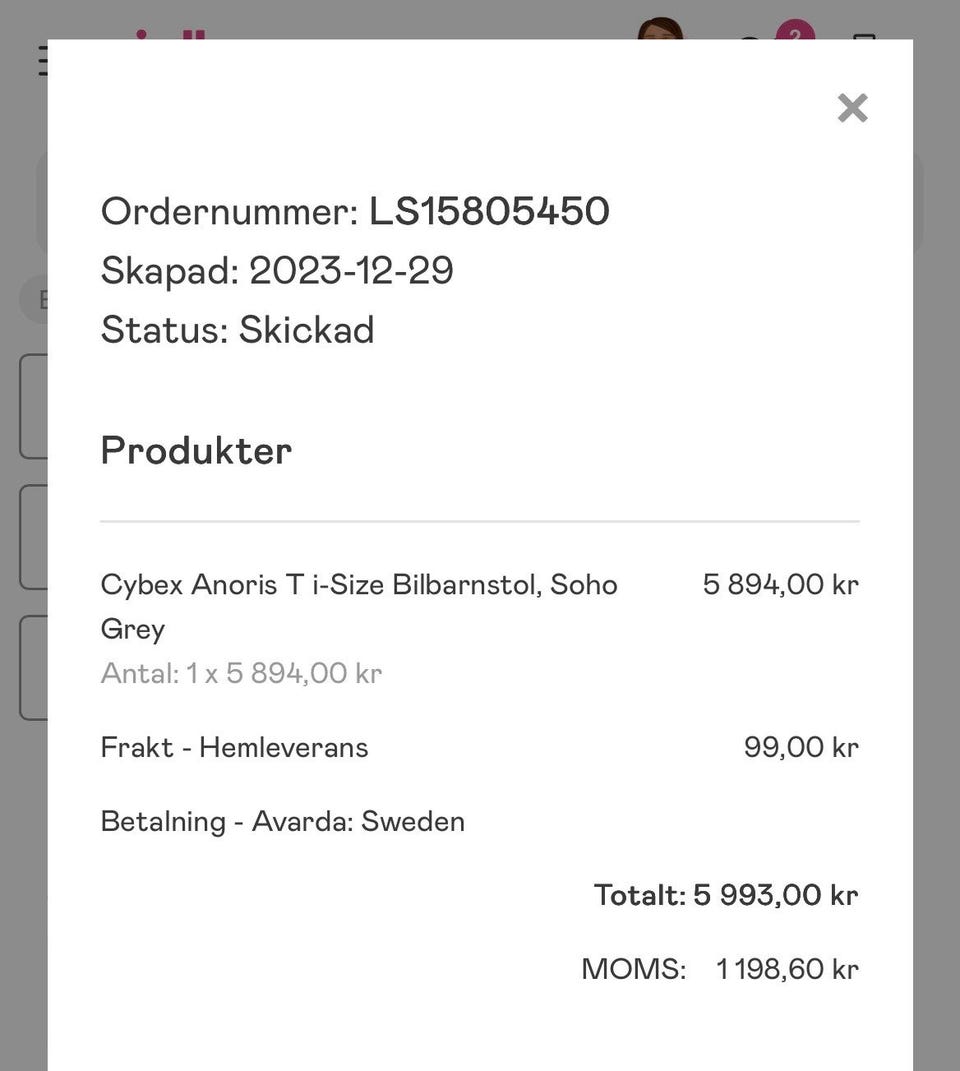The width and height of the screenshot is (960, 1071).
Task: Tap the first order card behind the popup
Action: [x=33, y=406]
